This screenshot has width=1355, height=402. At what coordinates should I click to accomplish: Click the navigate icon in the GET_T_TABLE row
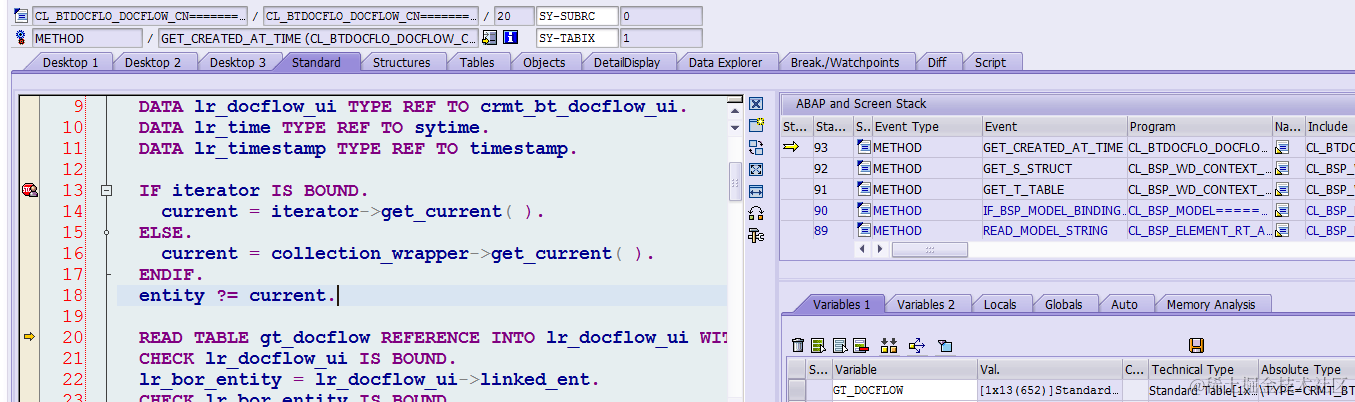(x=1282, y=189)
